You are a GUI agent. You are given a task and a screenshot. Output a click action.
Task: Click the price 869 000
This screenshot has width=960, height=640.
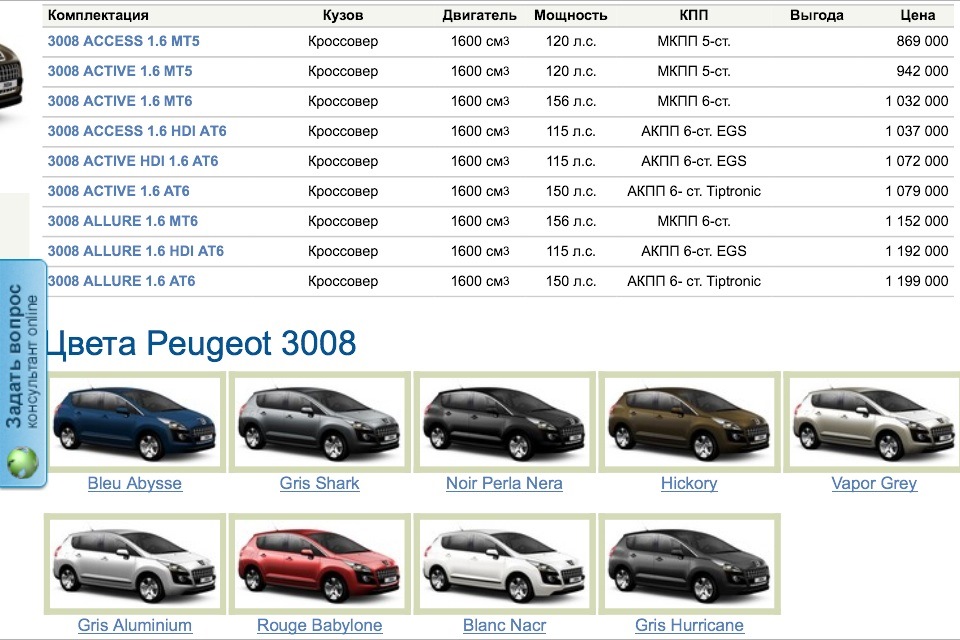(x=922, y=41)
